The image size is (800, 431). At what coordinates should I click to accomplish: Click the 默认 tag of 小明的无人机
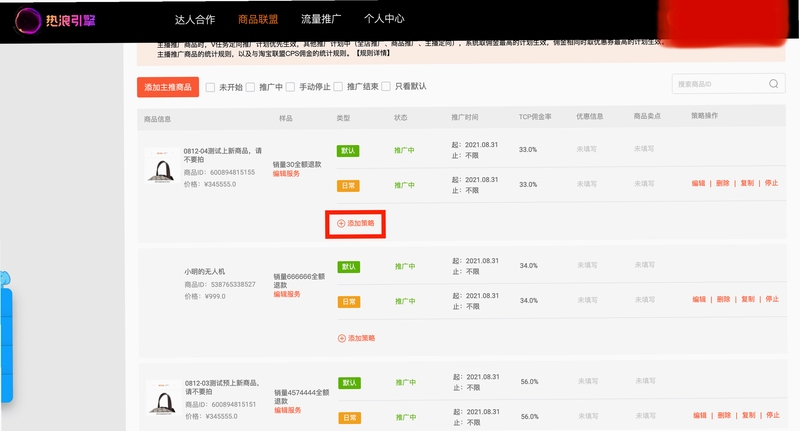point(349,267)
